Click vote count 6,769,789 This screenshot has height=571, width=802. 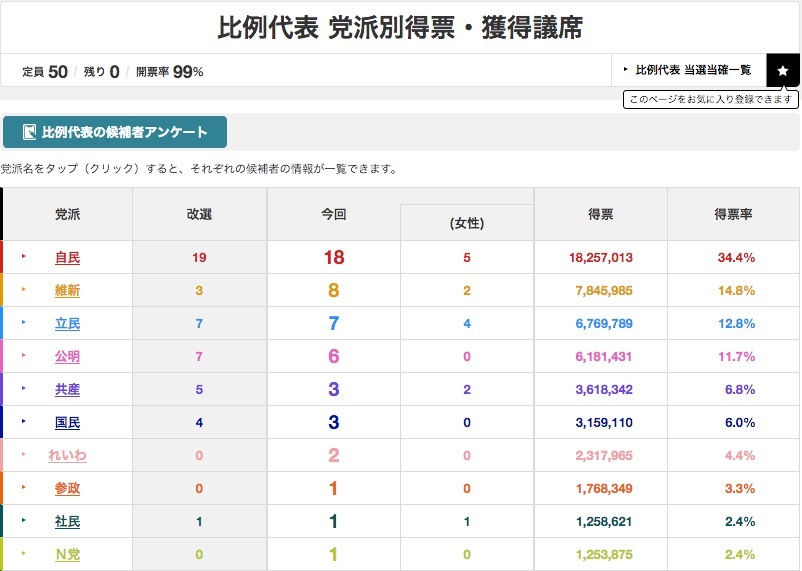pyautogui.click(x=604, y=323)
